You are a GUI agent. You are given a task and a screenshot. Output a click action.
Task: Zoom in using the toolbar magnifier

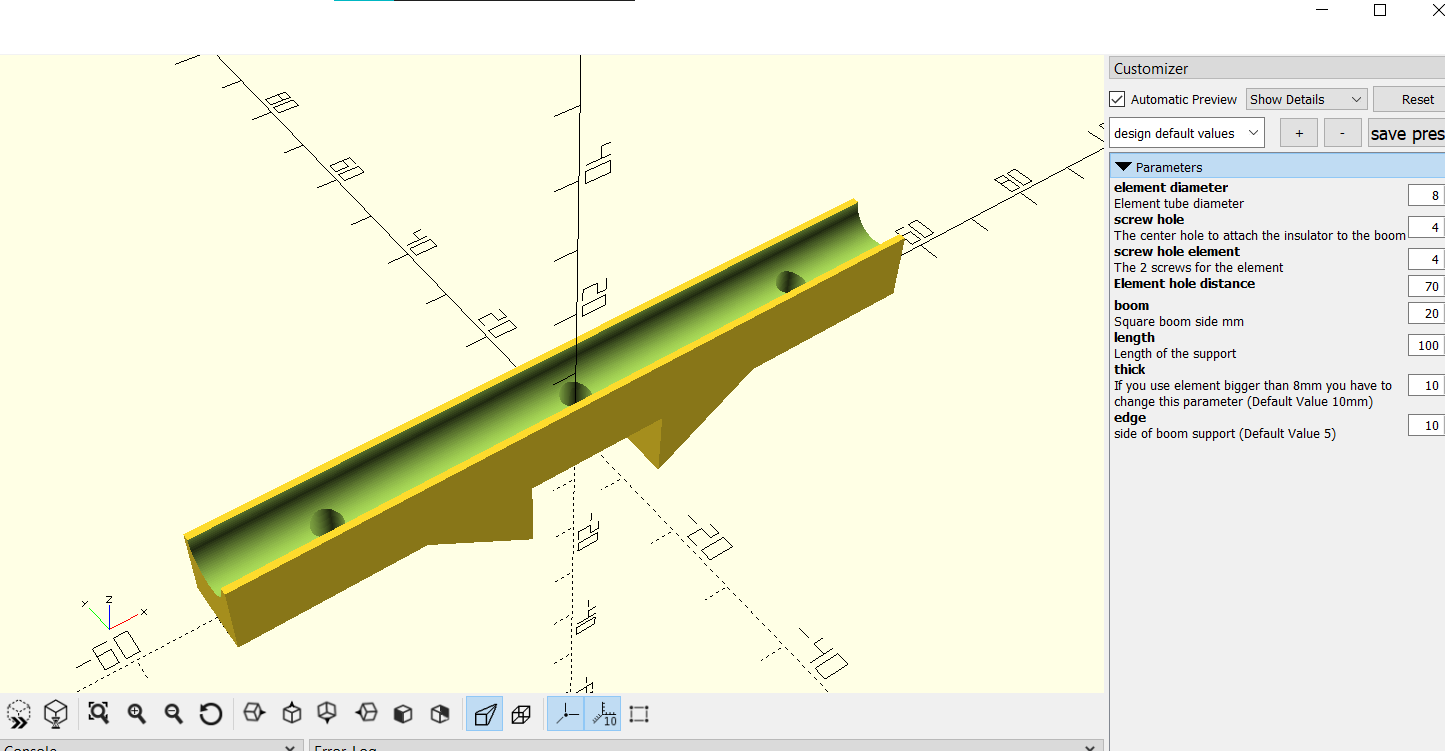coord(136,714)
